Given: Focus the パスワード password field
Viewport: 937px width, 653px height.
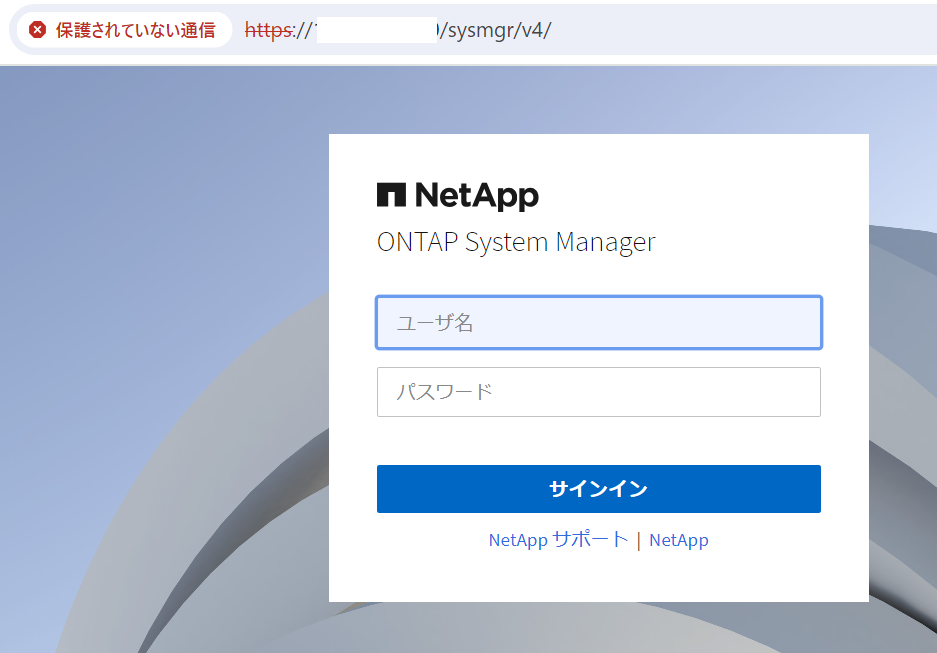Looking at the screenshot, I should (598, 392).
